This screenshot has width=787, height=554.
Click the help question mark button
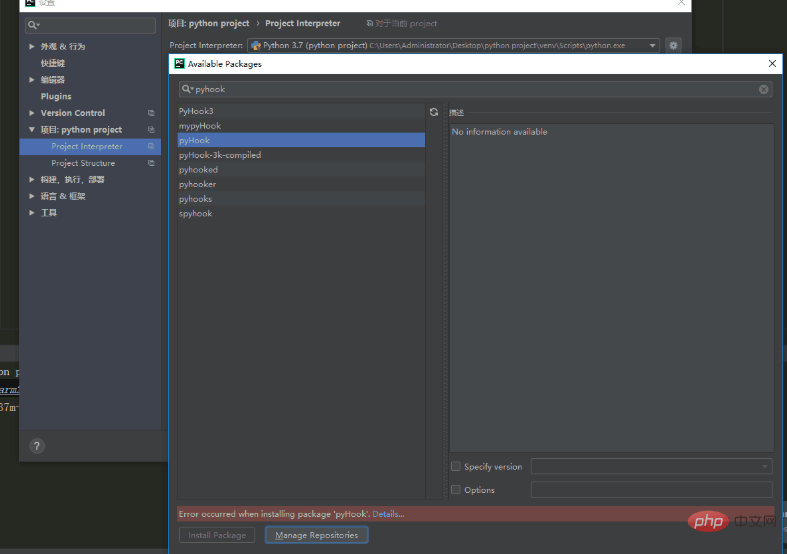pyautogui.click(x=37, y=446)
